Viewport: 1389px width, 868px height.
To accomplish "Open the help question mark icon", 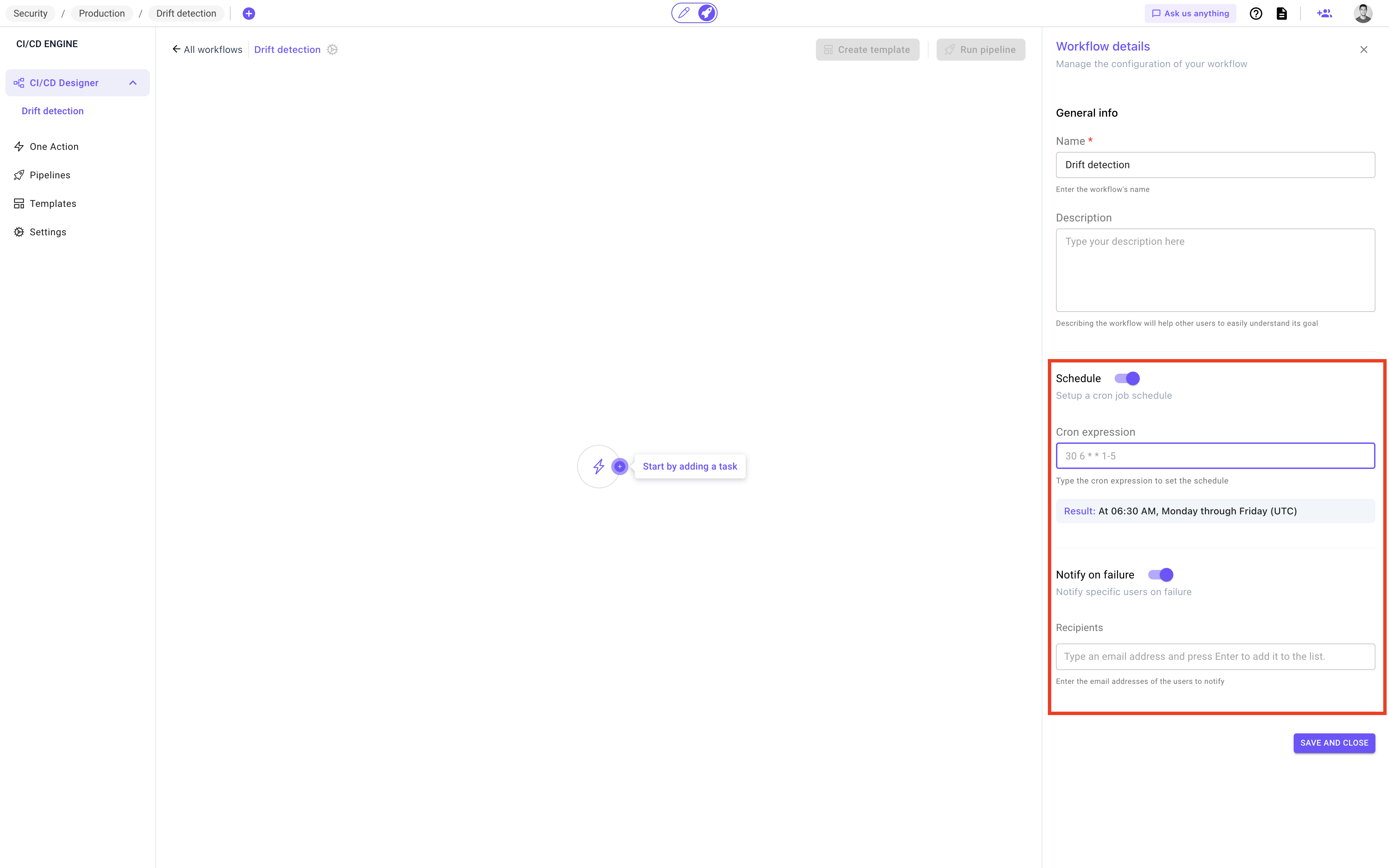I will click(x=1256, y=14).
